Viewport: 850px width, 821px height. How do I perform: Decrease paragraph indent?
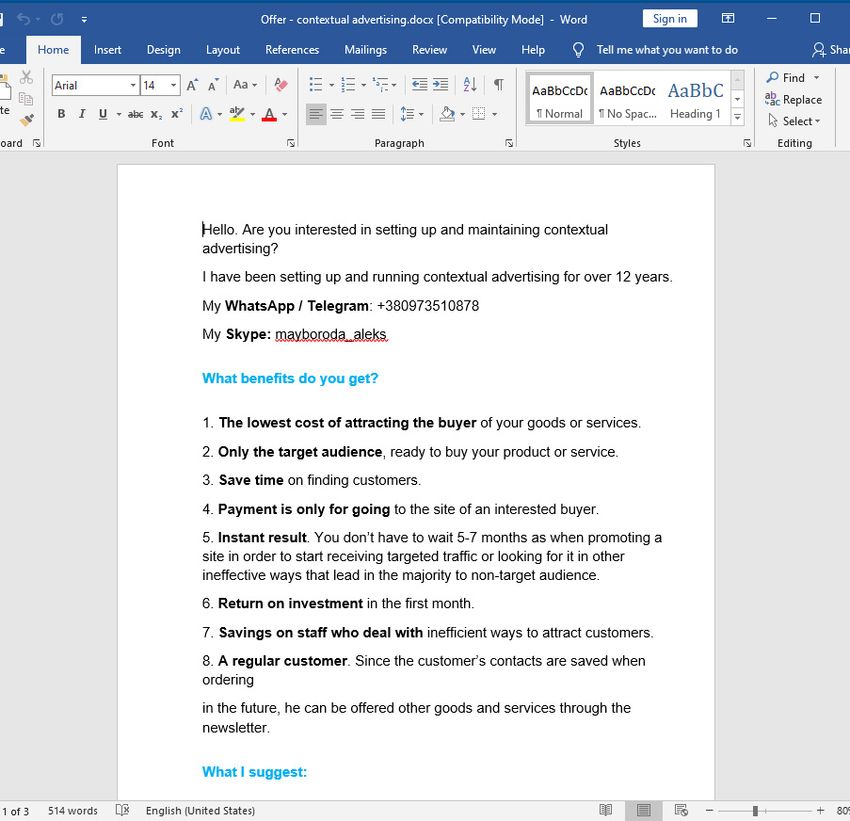click(x=420, y=85)
